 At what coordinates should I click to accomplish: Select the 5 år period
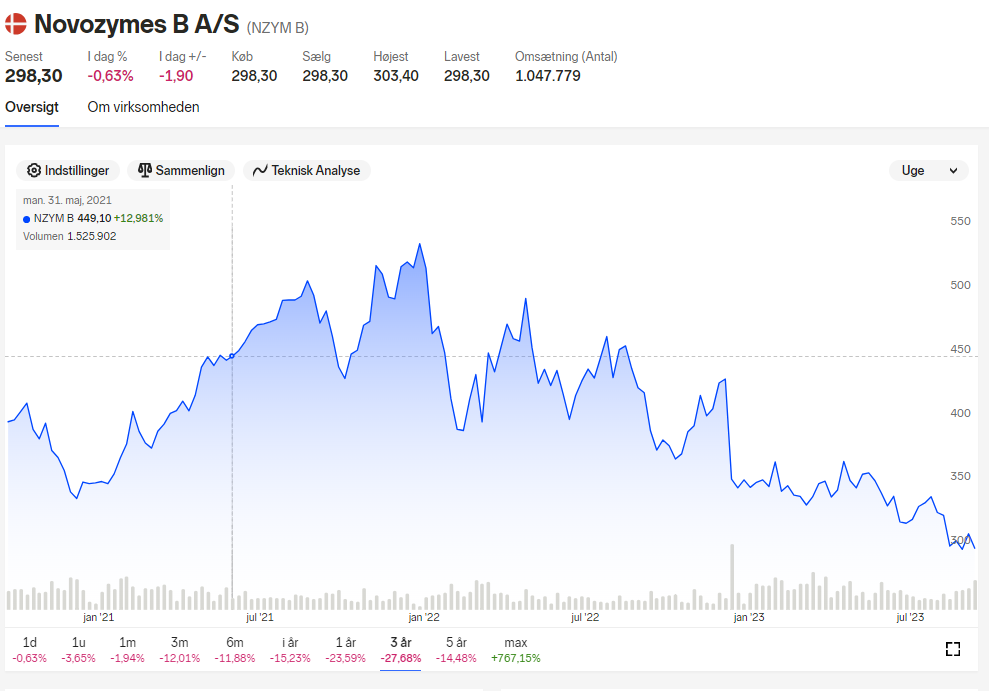click(x=456, y=649)
